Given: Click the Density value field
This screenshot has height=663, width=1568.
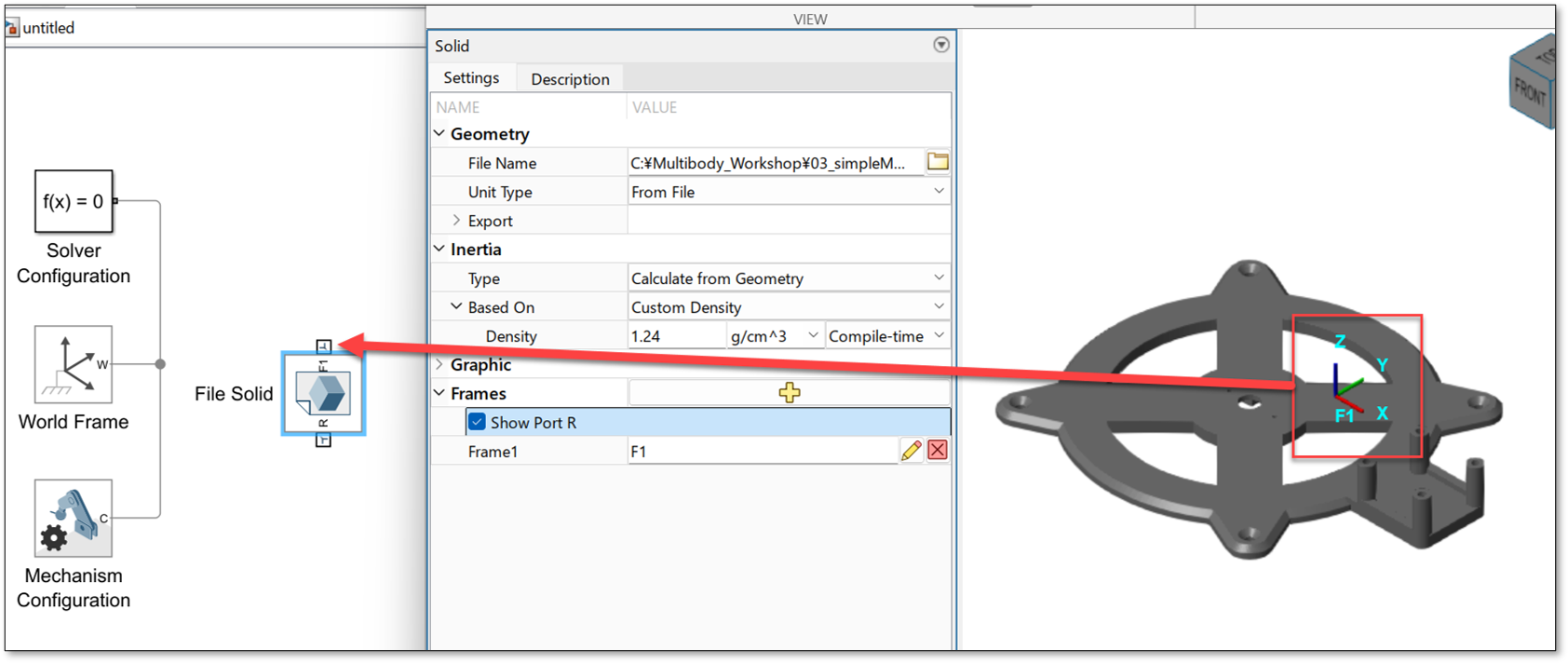Looking at the screenshot, I should [676, 336].
